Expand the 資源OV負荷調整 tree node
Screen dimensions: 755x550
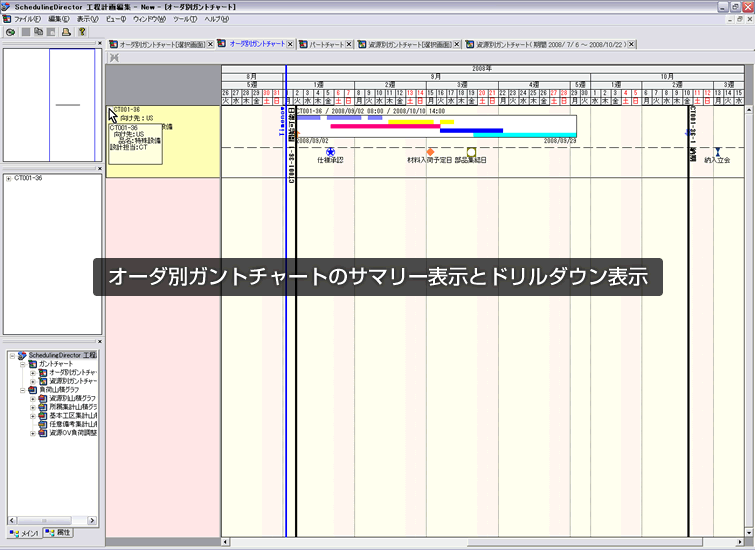[33, 433]
